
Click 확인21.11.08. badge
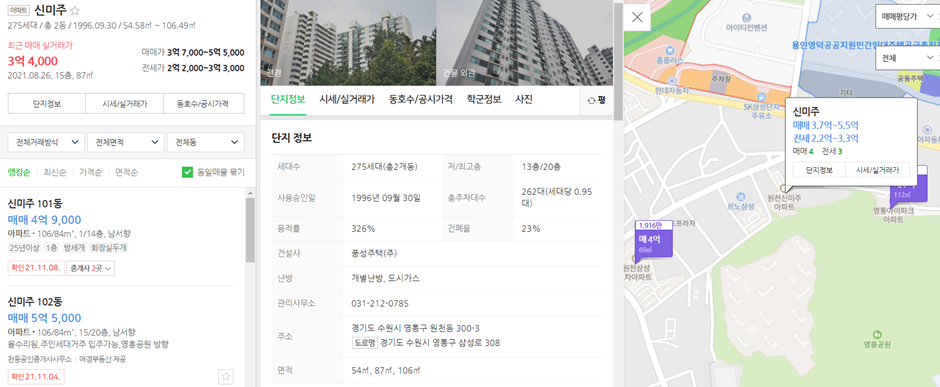tap(36, 268)
